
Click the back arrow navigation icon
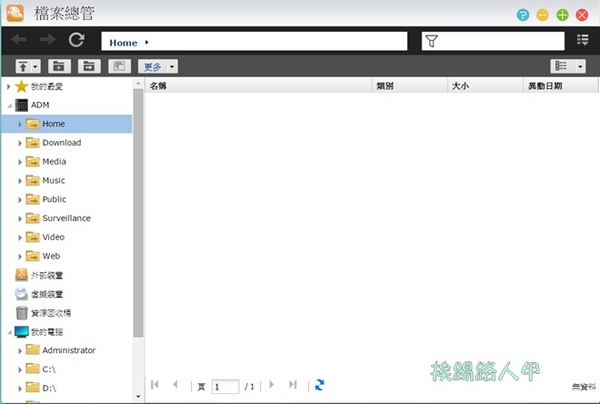click(x=19, y=41)
